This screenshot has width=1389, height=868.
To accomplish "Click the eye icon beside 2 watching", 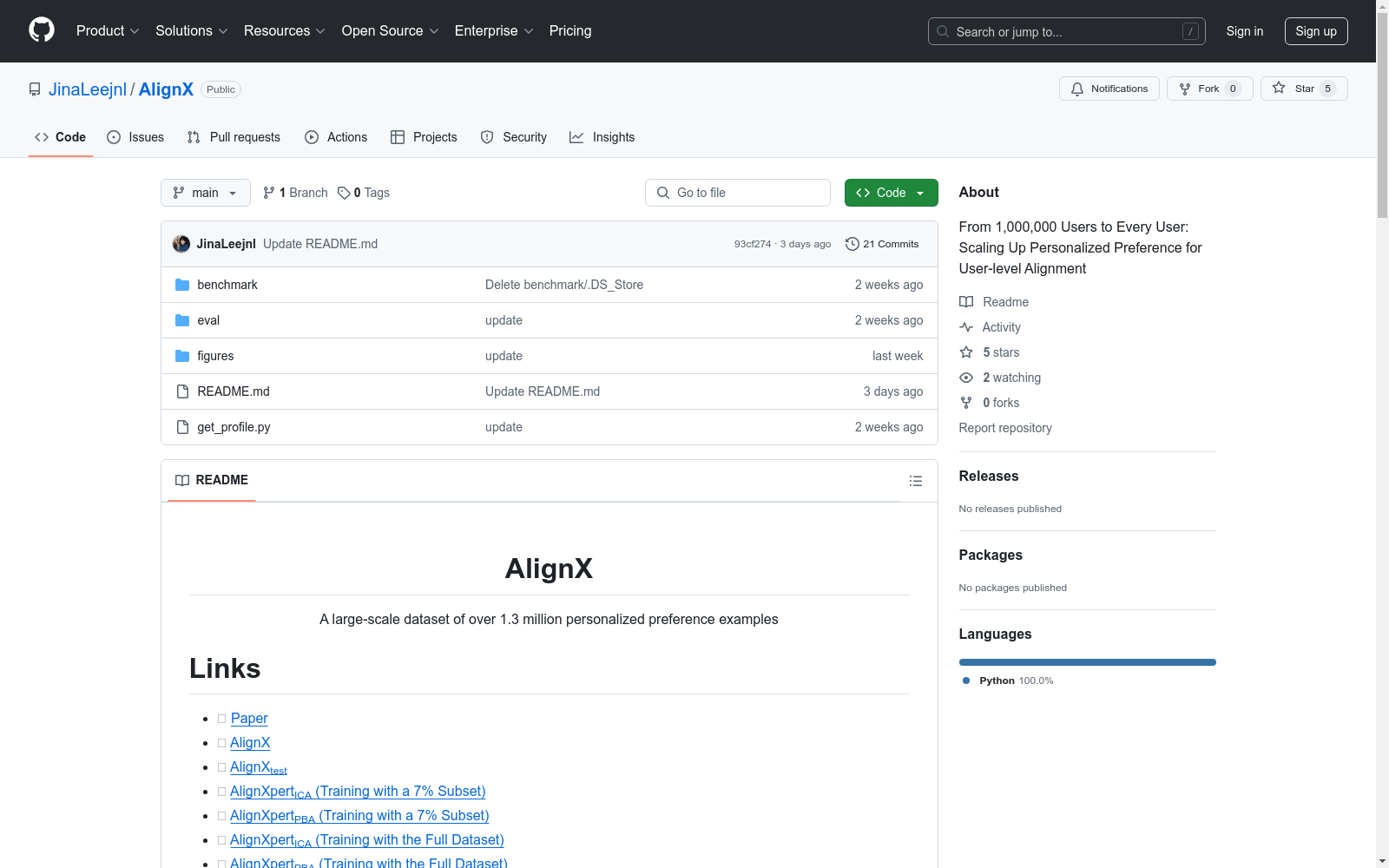I will [966, 378].
